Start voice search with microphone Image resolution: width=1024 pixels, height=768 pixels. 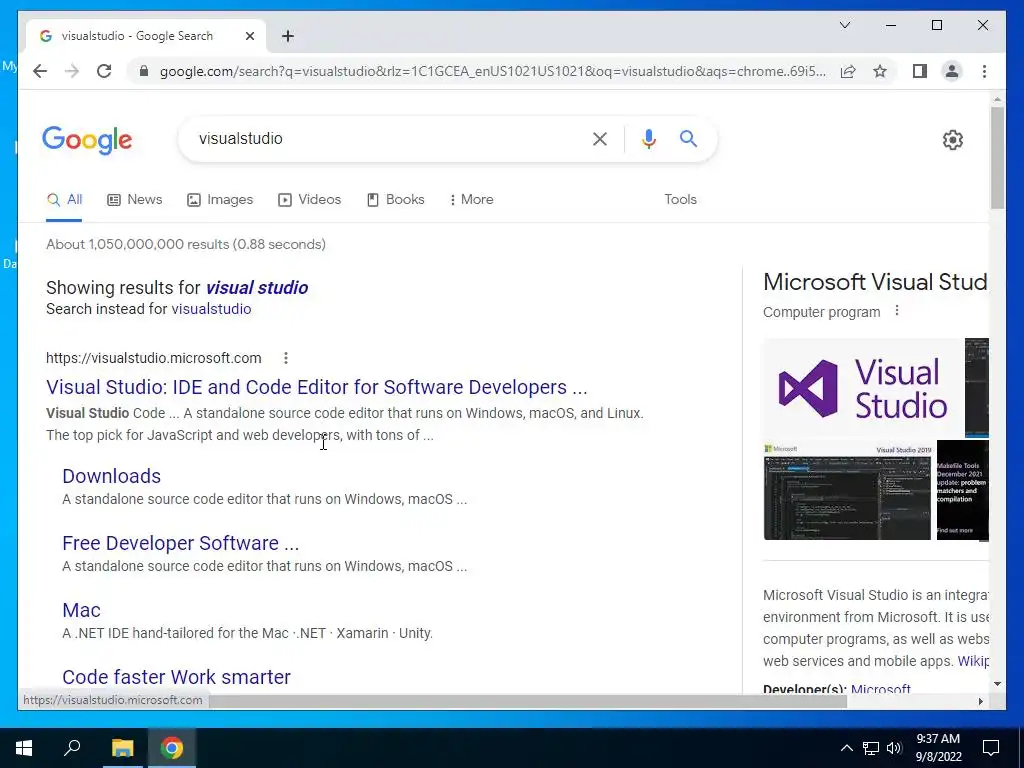pyautogui.click(x=648, y=138)
